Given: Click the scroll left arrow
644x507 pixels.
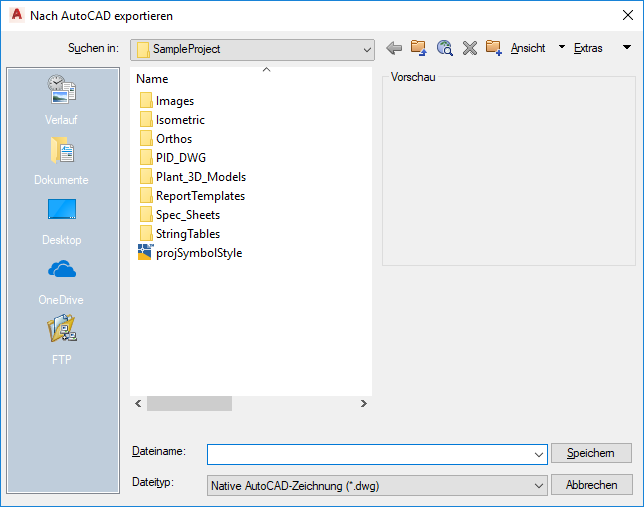Looking at the screenshot, I should pyautogui.click(x=138, y=403).
